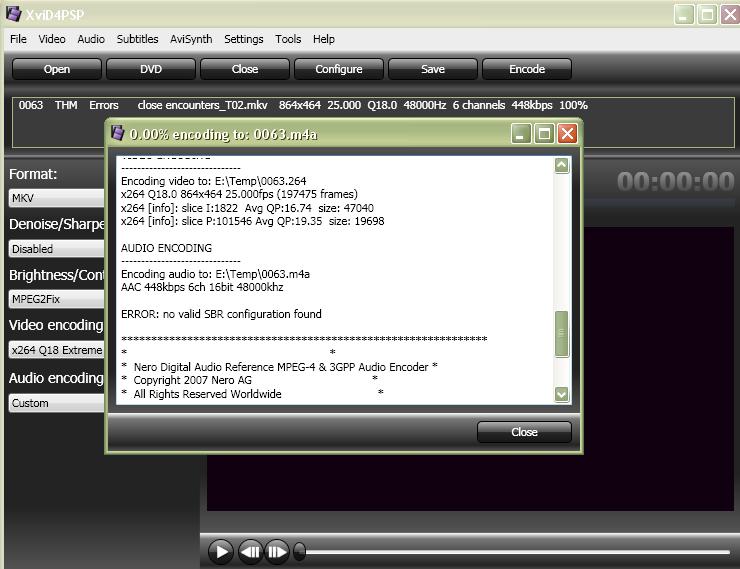Click the AUDIO ENCODING heading in log
Screen dimensions: 740x569
tap(166, 248)
